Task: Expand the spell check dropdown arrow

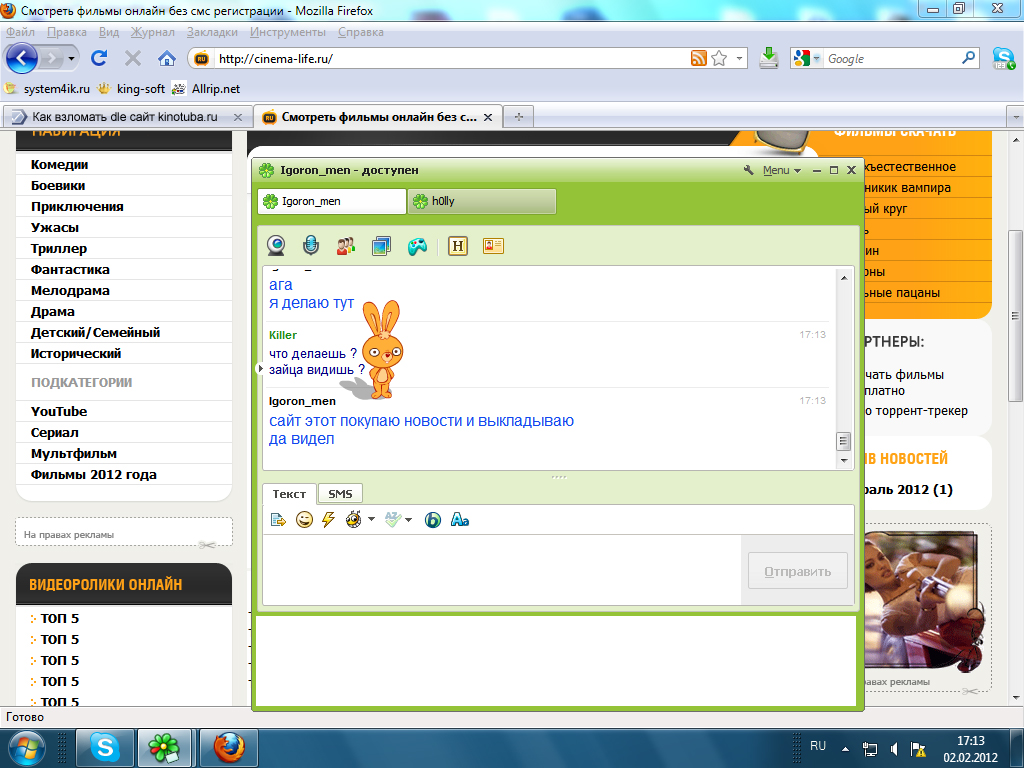Action: pos(409,520)
